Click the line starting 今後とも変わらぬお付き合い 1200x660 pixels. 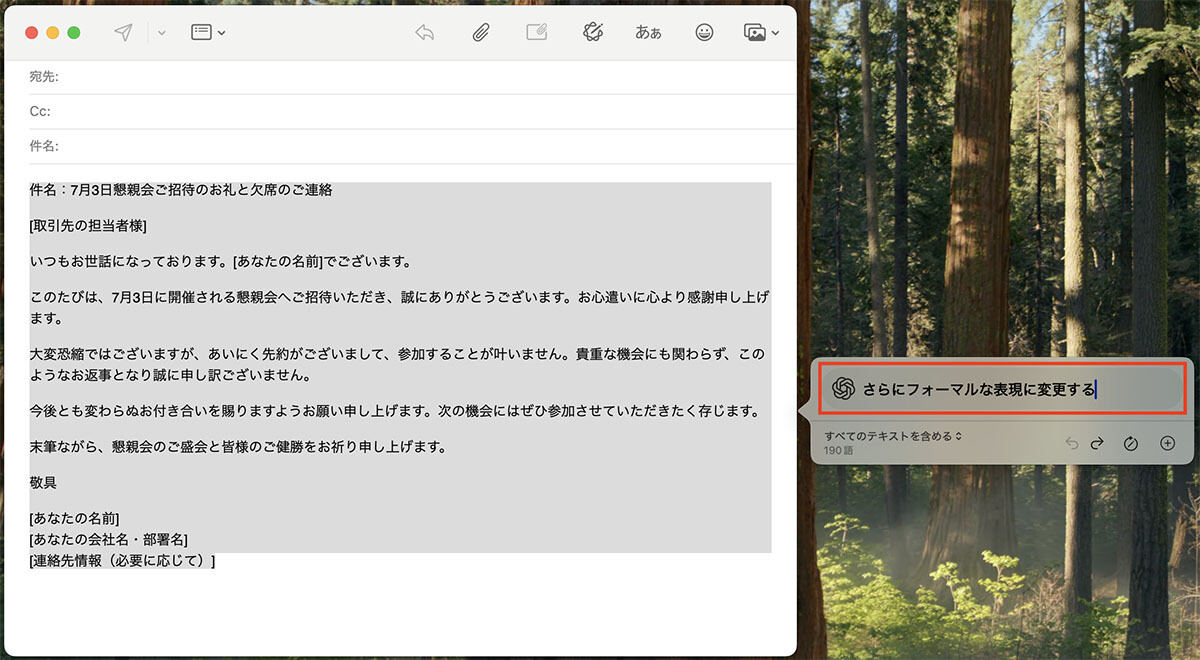[x=395, y=411]
